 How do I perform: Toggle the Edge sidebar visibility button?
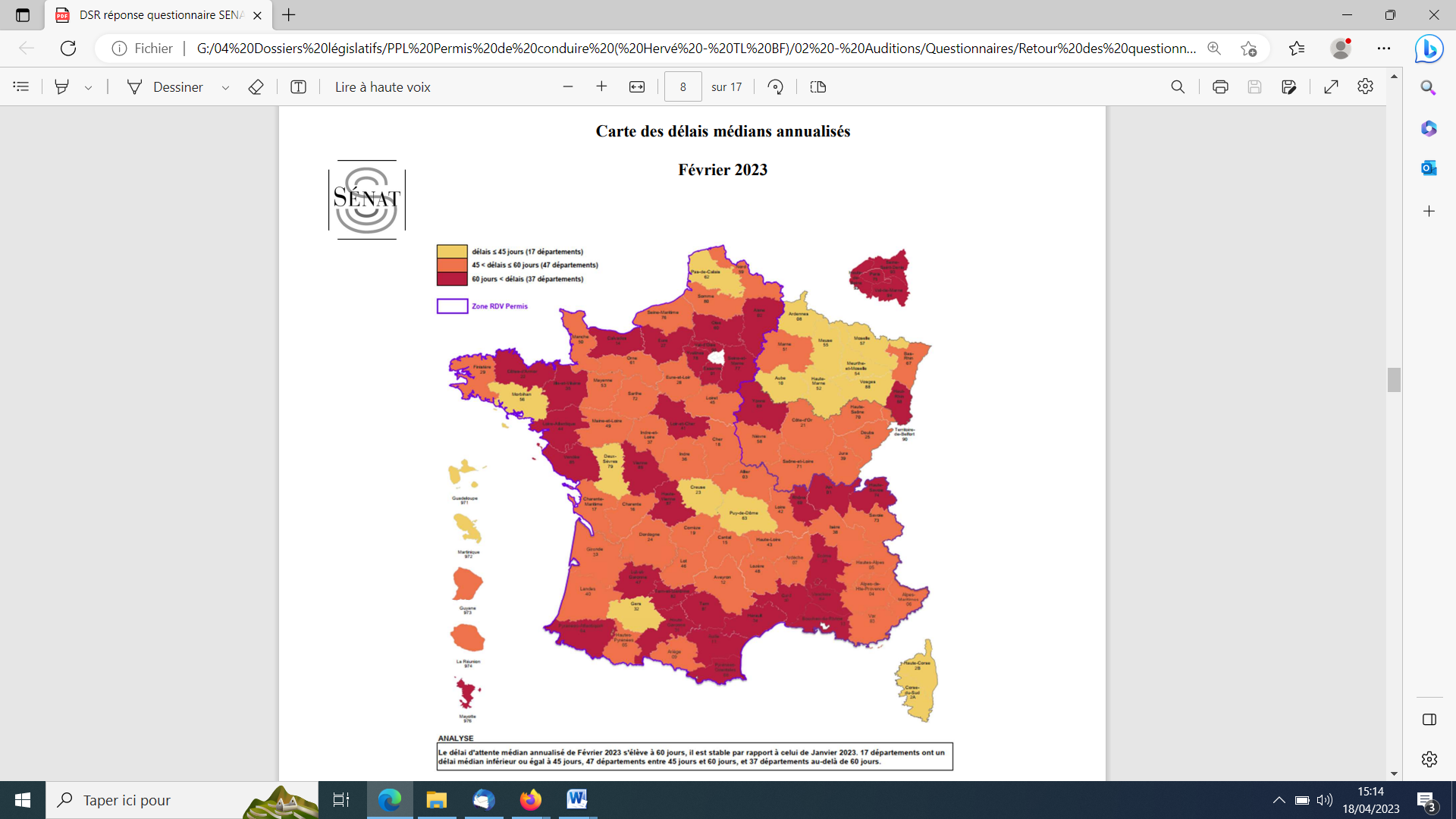tap(1429, 719)
